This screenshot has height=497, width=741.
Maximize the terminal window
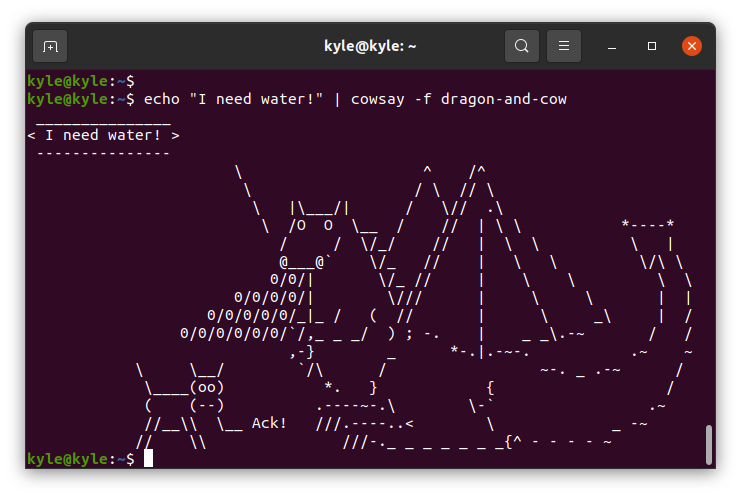(652, 46)
